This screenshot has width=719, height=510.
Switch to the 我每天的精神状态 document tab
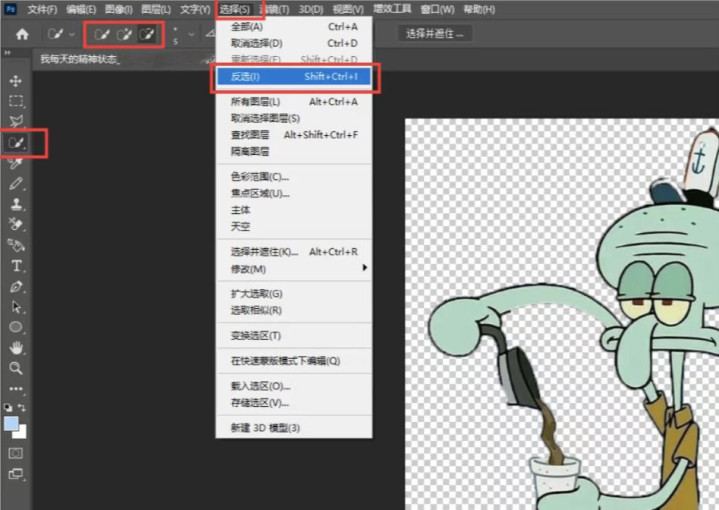pyautogui.click(x=80, y=59)
